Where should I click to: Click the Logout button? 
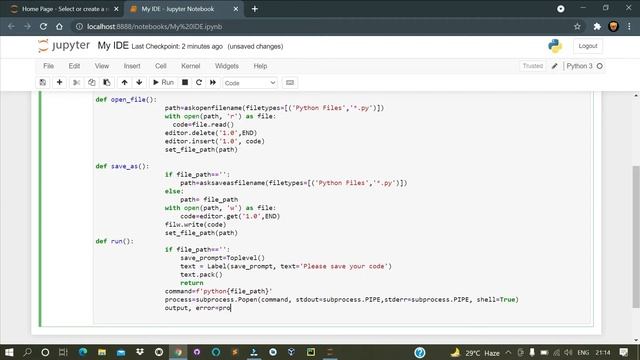point(588,46)
